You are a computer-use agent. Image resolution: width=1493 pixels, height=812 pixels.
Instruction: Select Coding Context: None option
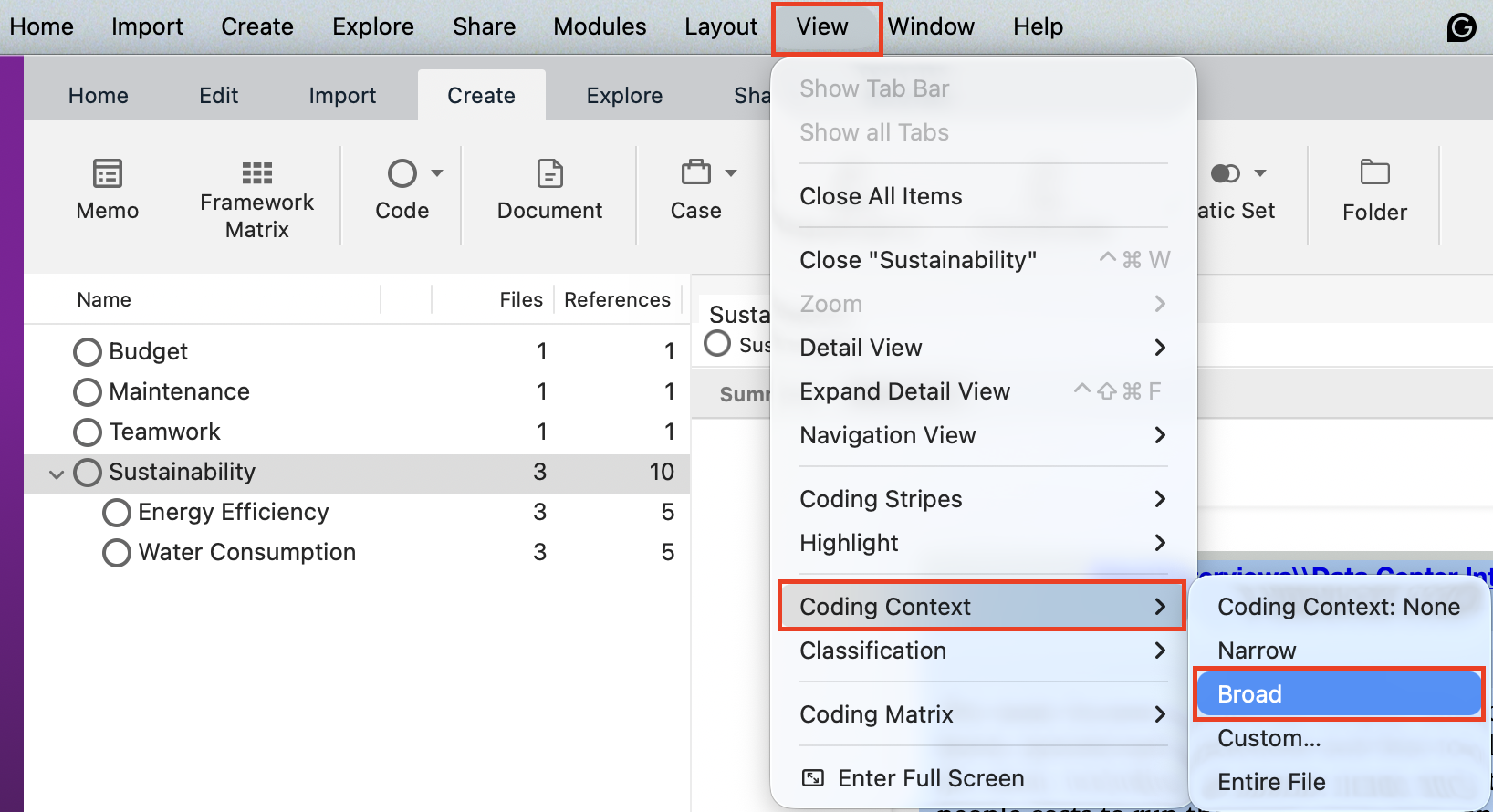tap(1339, 607)
